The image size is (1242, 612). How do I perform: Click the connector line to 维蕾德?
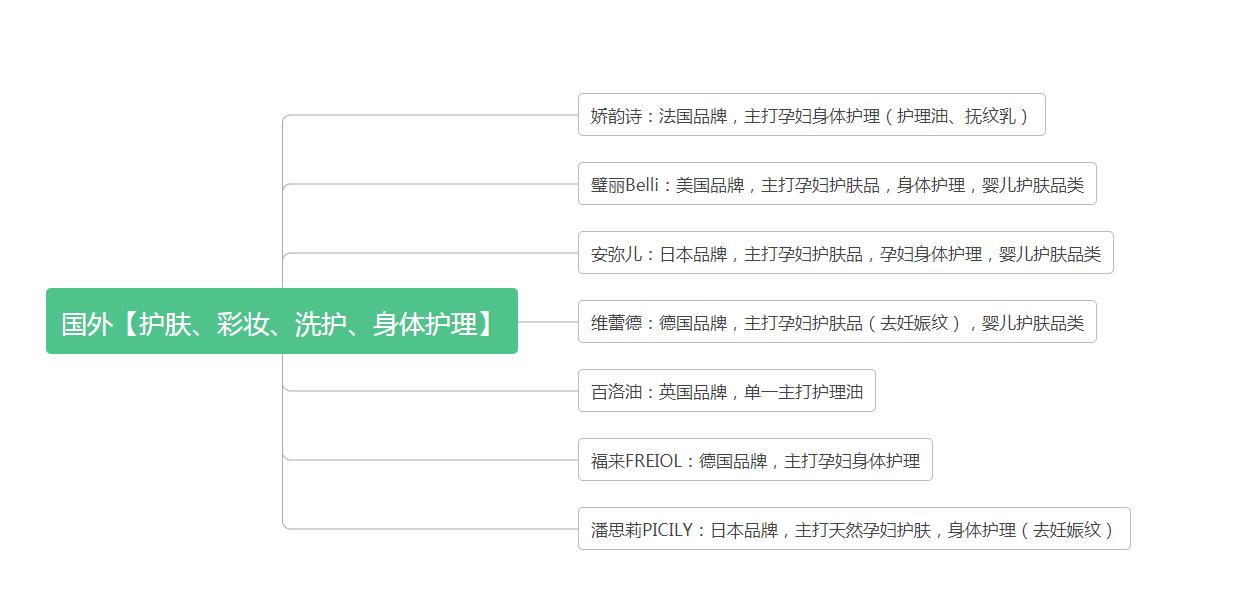[550, 321]
